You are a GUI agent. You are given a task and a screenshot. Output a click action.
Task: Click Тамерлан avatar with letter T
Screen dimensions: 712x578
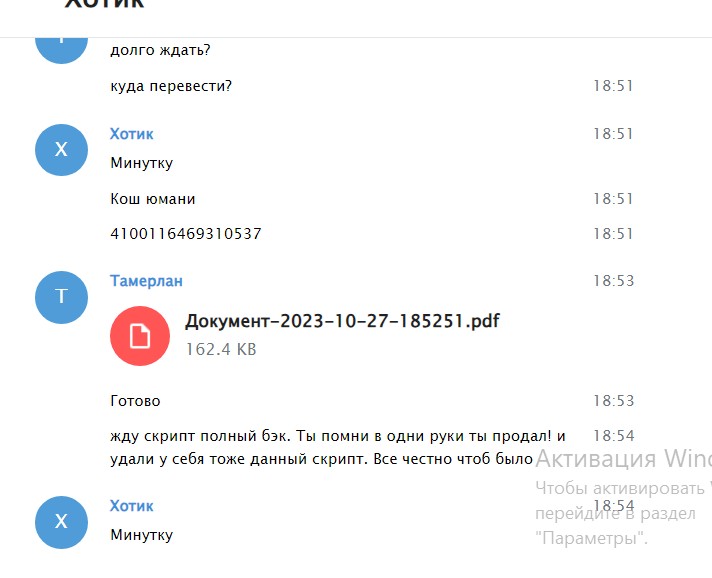pos(61,297)
